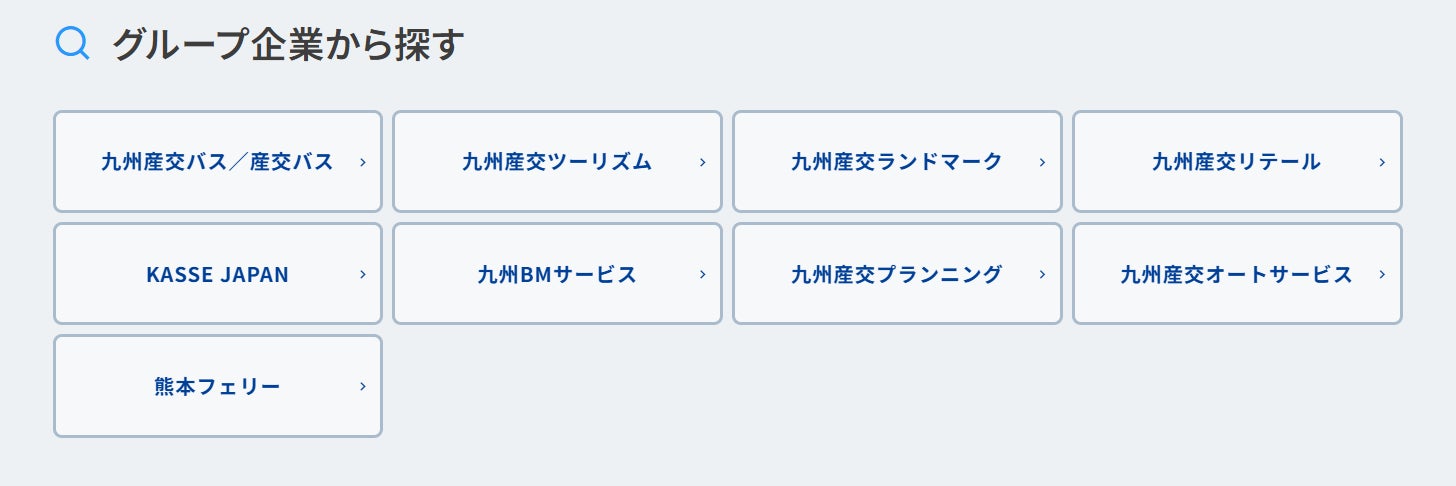Click chevron arrow on 九州産交ツーリズム card

(702, 162)
